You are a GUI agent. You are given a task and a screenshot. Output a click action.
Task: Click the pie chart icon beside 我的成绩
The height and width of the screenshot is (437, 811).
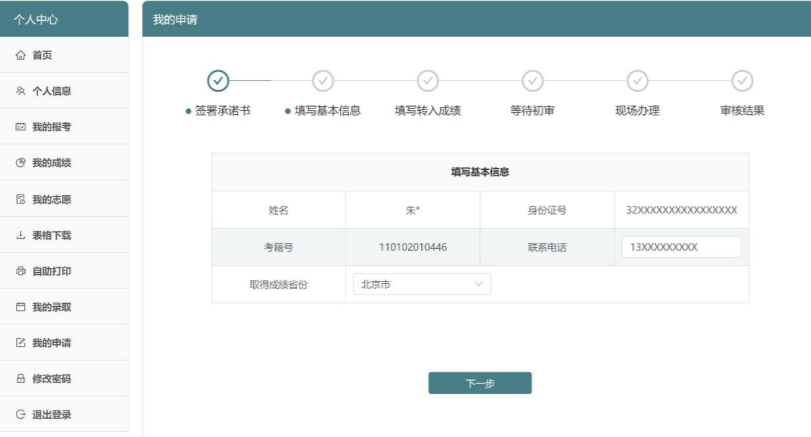tap(21, 163)
